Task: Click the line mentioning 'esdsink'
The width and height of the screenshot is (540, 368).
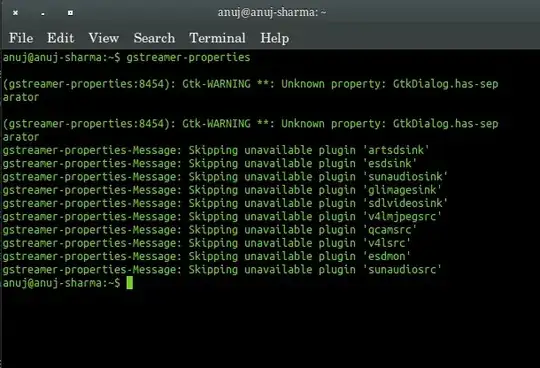Action: coord(210,164)
